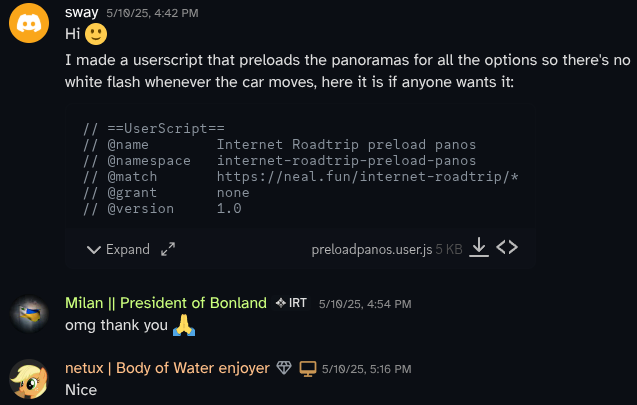Click the praying hands emoji
Viewport: 637px width, 405px height.
pos(182,325)
